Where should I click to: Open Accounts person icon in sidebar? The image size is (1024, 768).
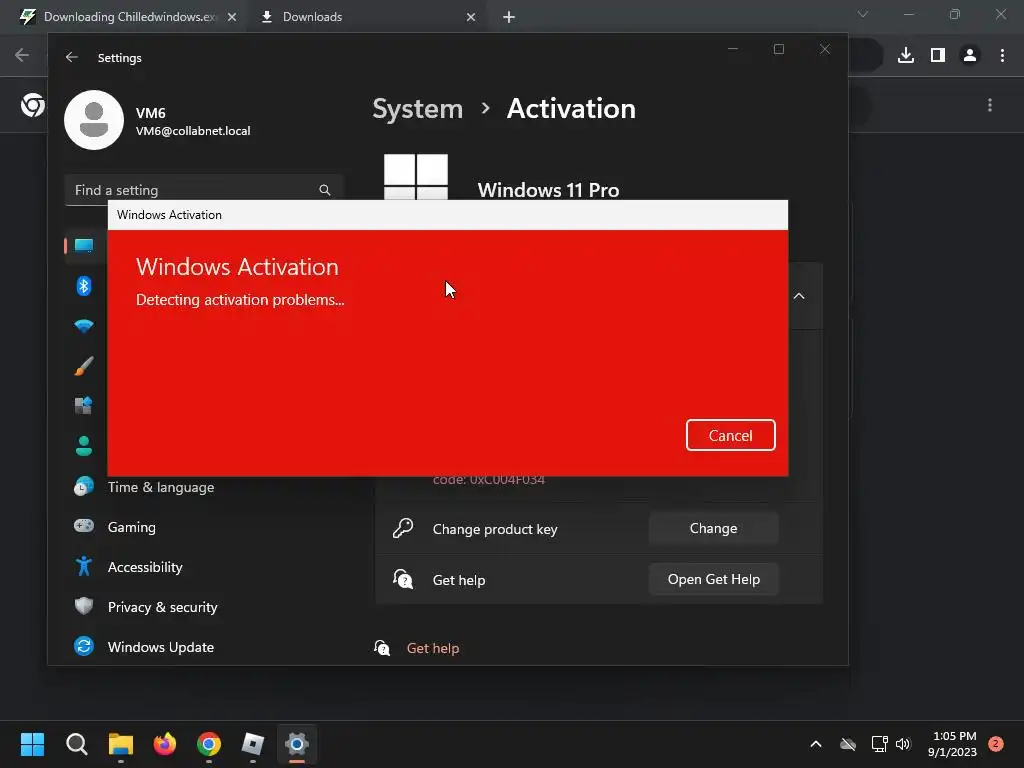[x=84, y=446]
